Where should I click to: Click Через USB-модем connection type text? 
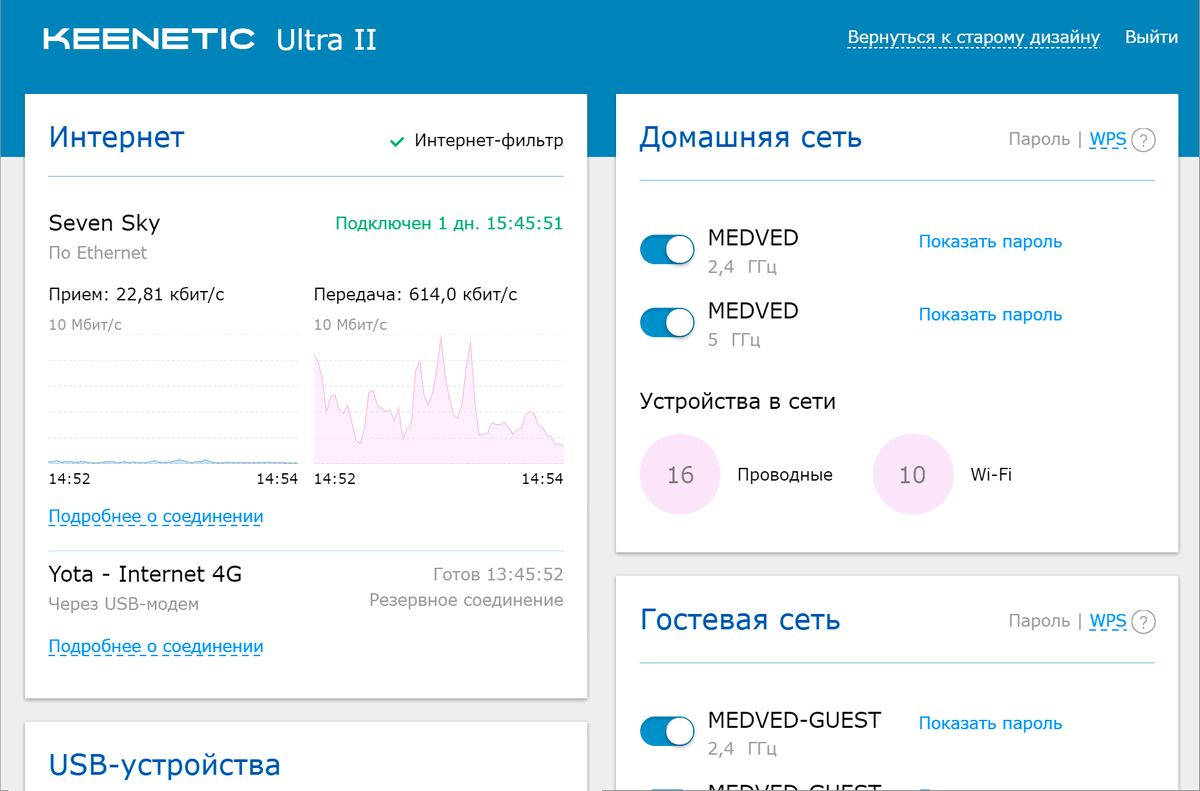(x=124, y=604)
